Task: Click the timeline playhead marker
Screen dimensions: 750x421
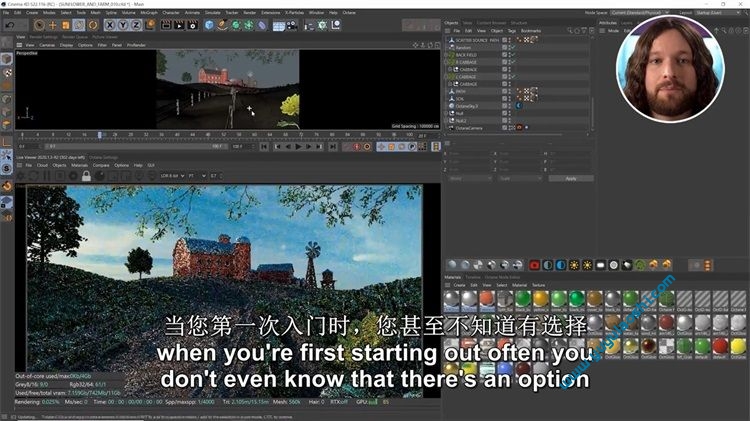Action: point(100,135)
